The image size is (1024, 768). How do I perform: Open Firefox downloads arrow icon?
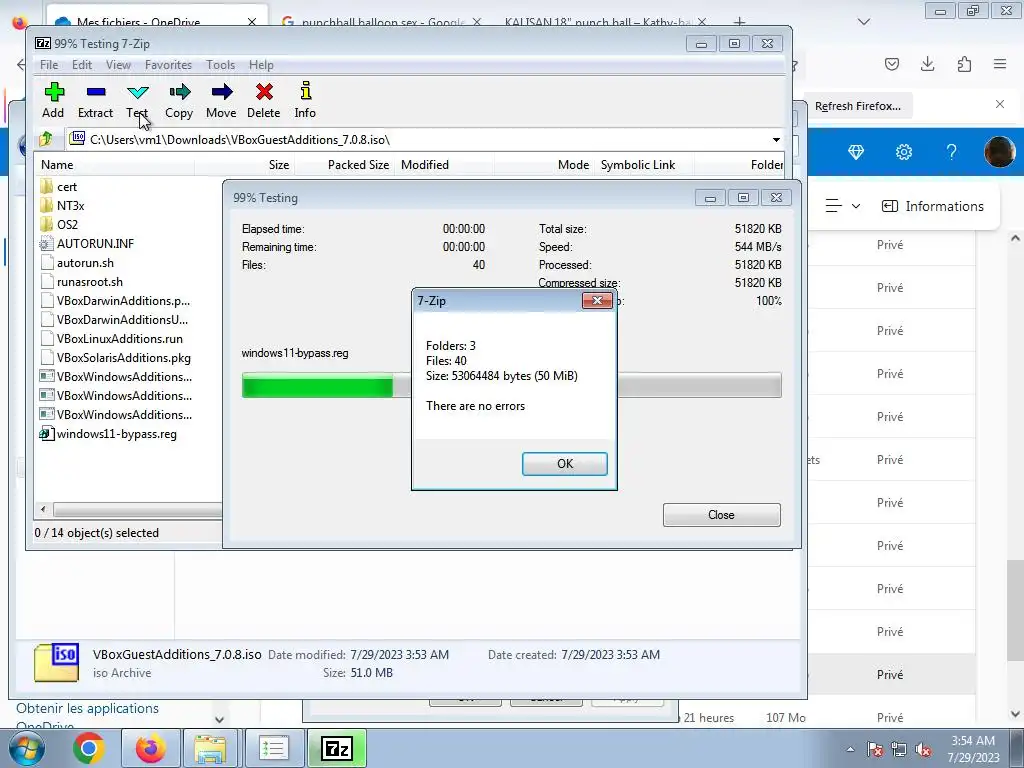[927, 64]
